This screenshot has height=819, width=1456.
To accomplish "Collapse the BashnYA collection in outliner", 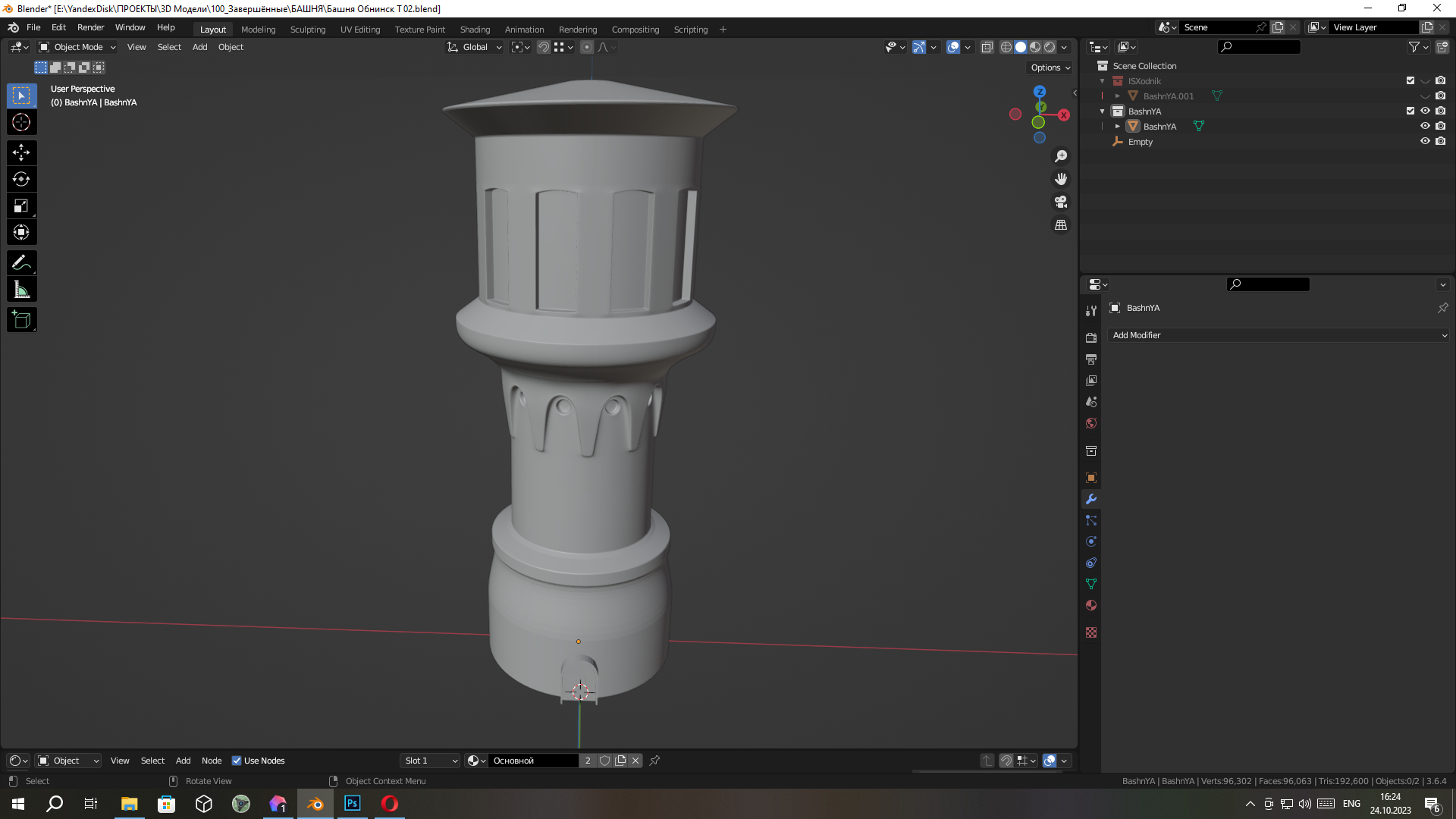I will point(1103,111).
